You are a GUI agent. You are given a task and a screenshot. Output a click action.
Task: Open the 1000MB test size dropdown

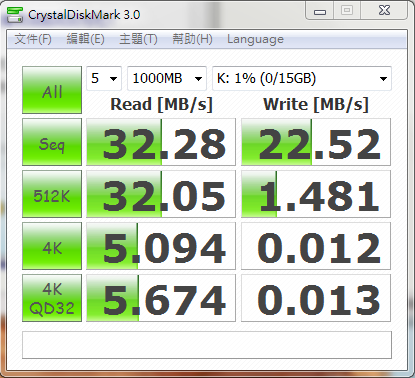(x=167, y=79)
